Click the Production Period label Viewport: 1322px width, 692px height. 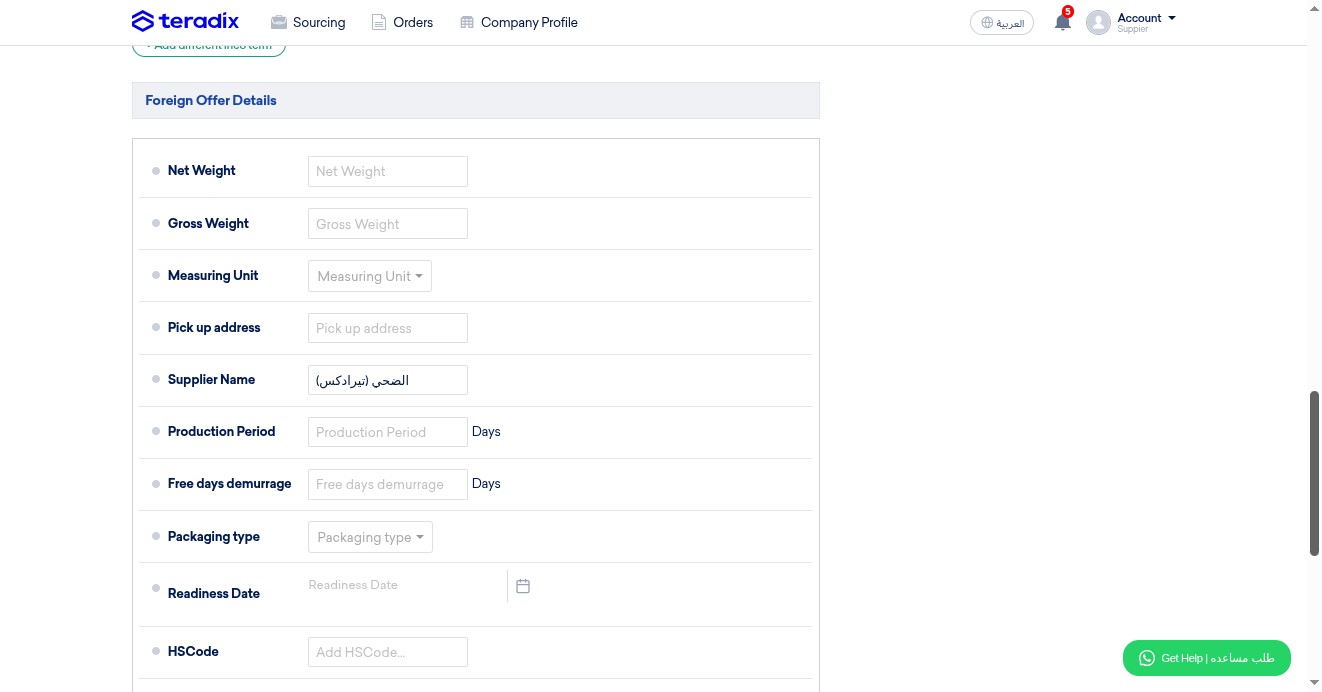tap(221, 432)
